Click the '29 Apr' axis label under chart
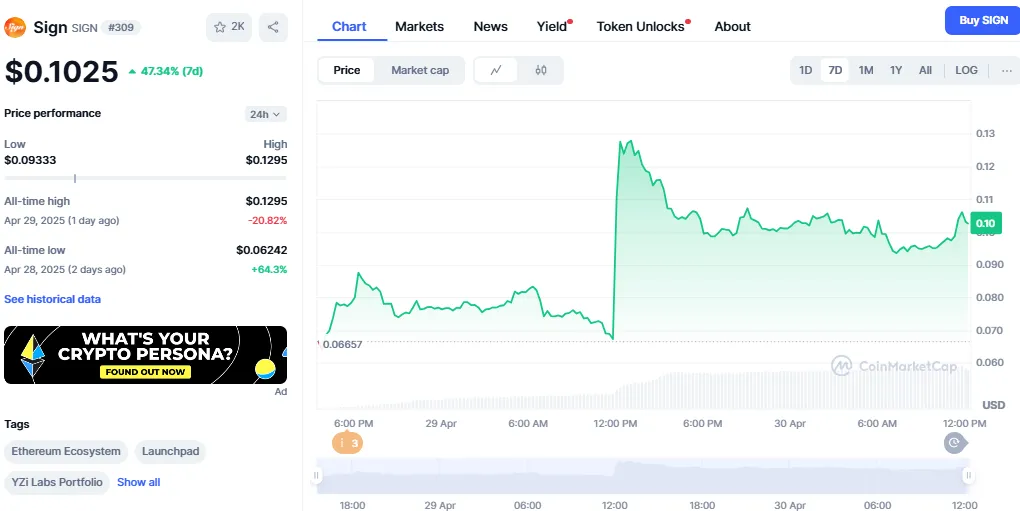1020x511 pixels. (x=441, y=423)
